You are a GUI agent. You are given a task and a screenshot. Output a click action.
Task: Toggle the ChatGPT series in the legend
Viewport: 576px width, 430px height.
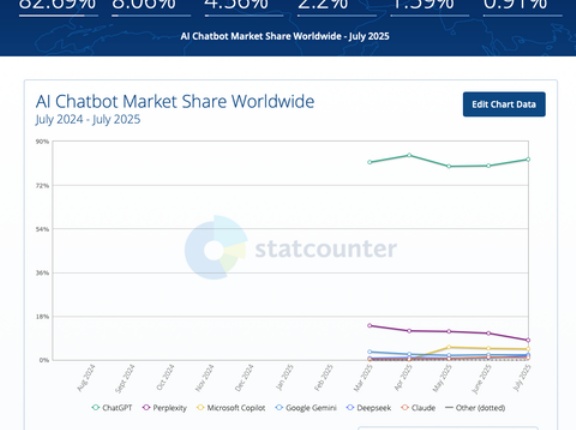point(112,408)
